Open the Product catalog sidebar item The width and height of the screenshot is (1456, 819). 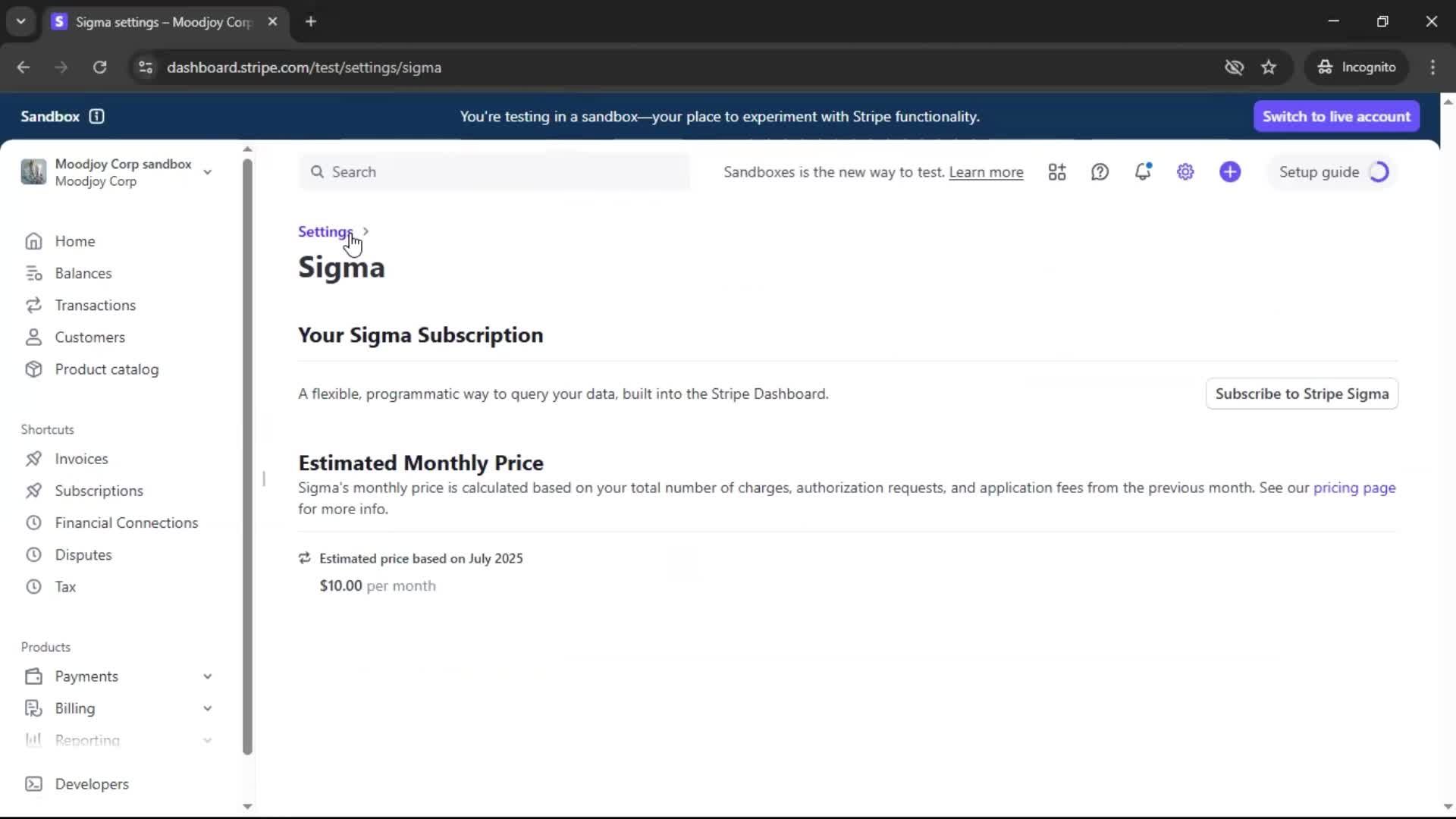106,369
